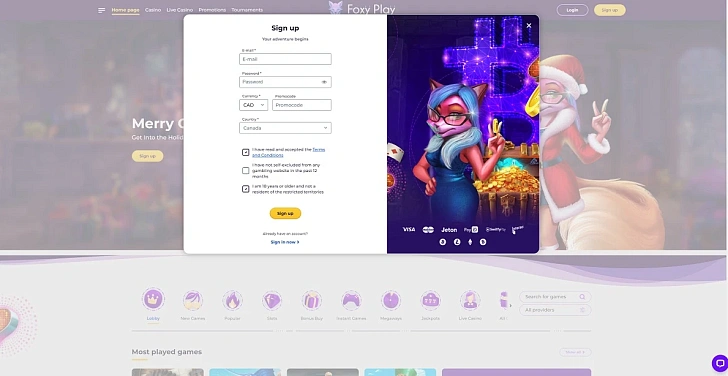Expand the All providers dropdown

point(555,310)
